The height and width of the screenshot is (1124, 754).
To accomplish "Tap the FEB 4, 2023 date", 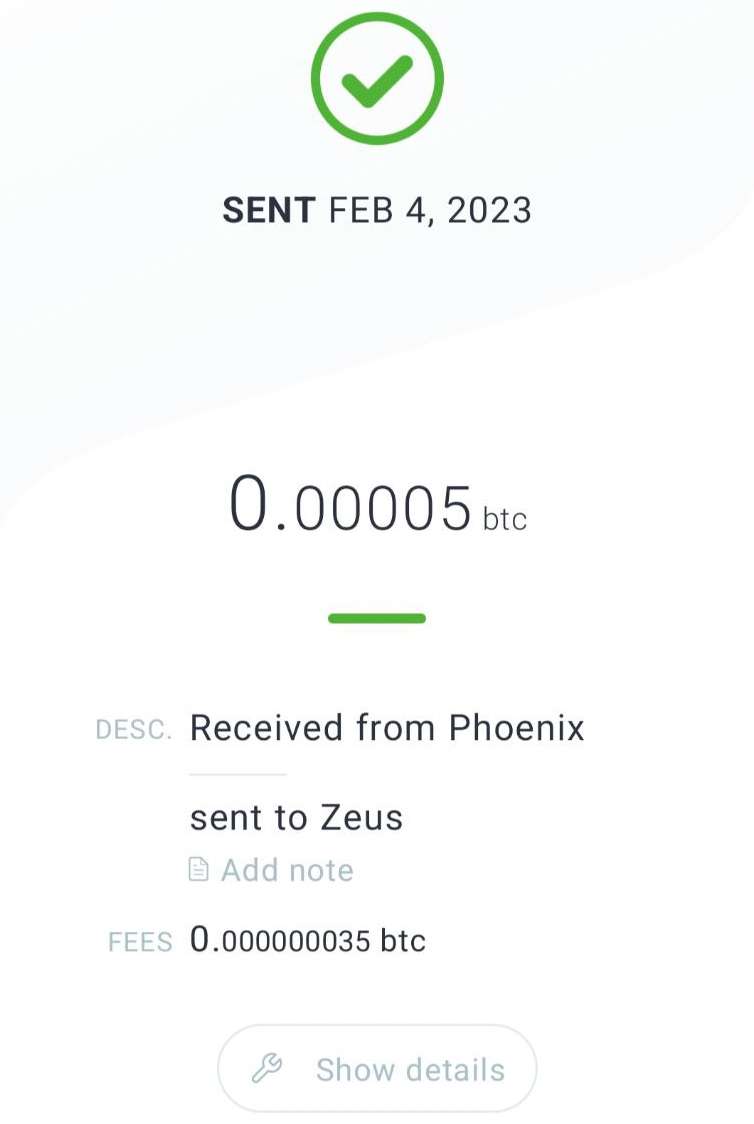I will coord(431,210).
